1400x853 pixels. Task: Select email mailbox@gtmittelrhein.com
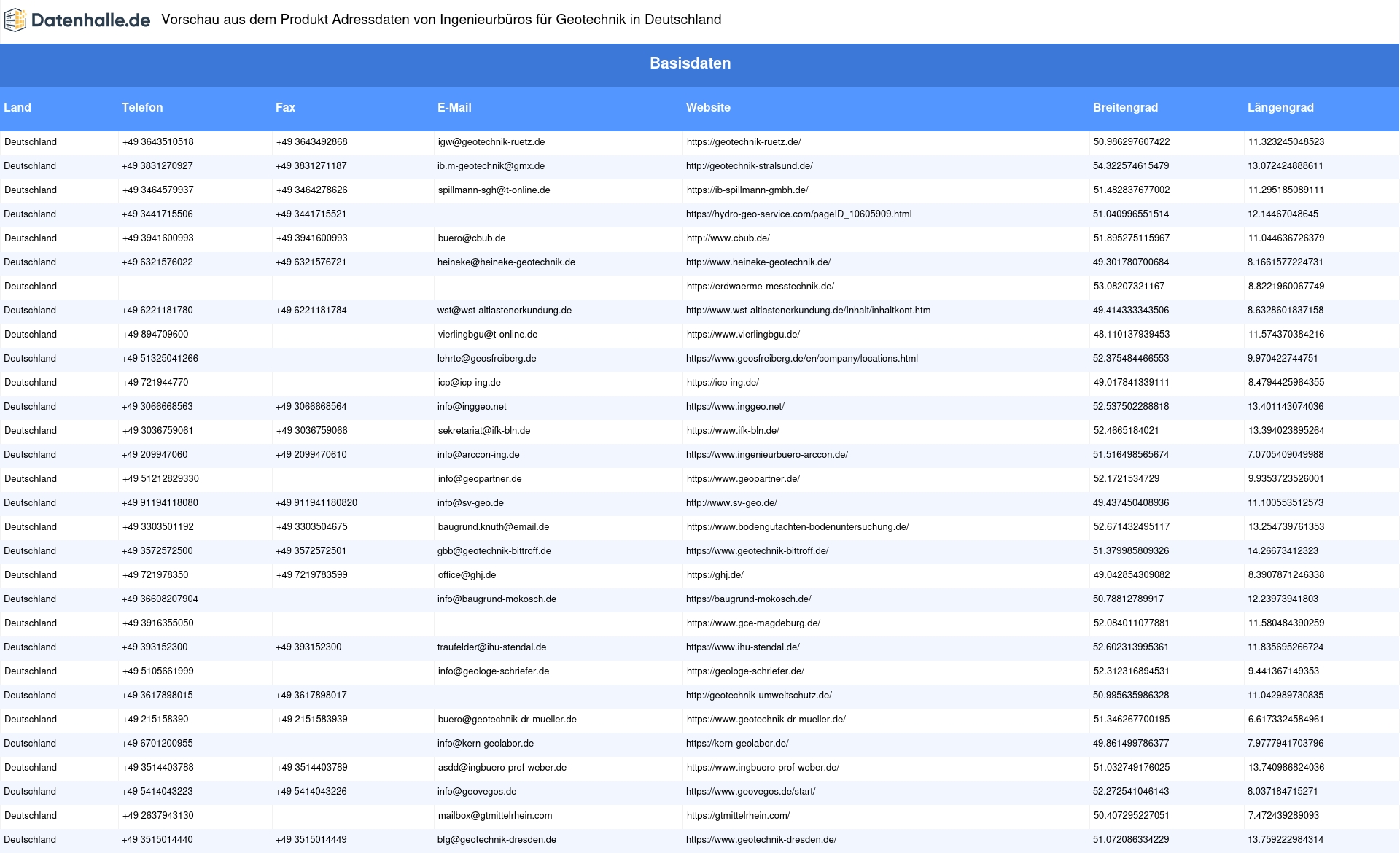[495, 816]
